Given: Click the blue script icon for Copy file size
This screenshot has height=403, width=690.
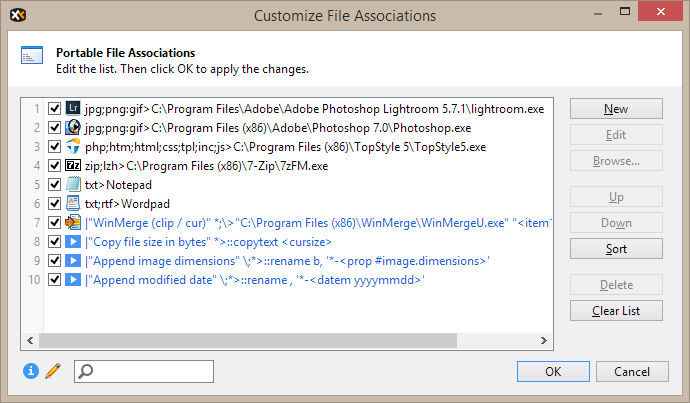Looking at the screenshot, I should coord(73,241).
